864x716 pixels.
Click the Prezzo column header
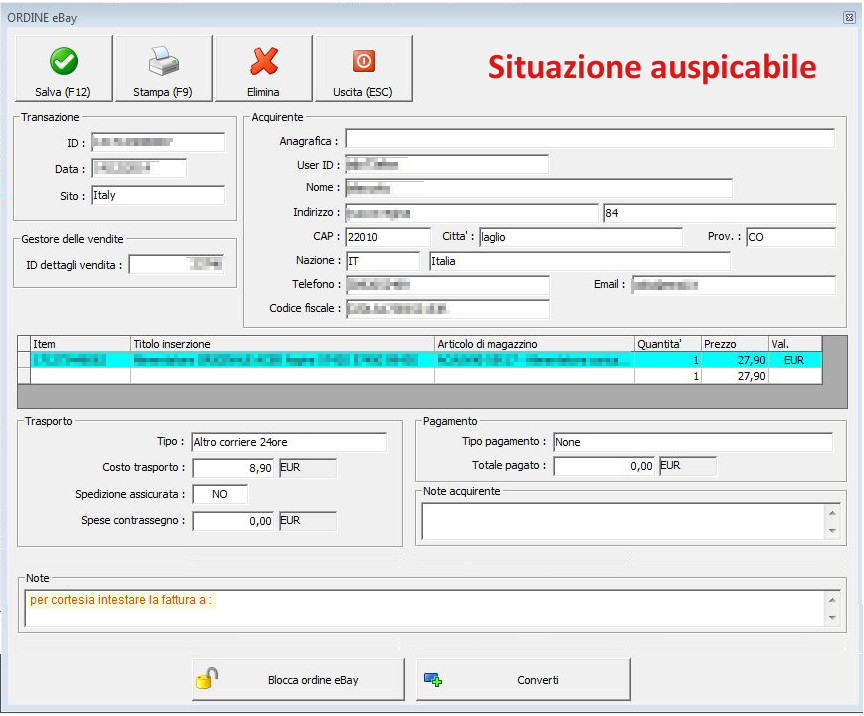click(735, 344)
